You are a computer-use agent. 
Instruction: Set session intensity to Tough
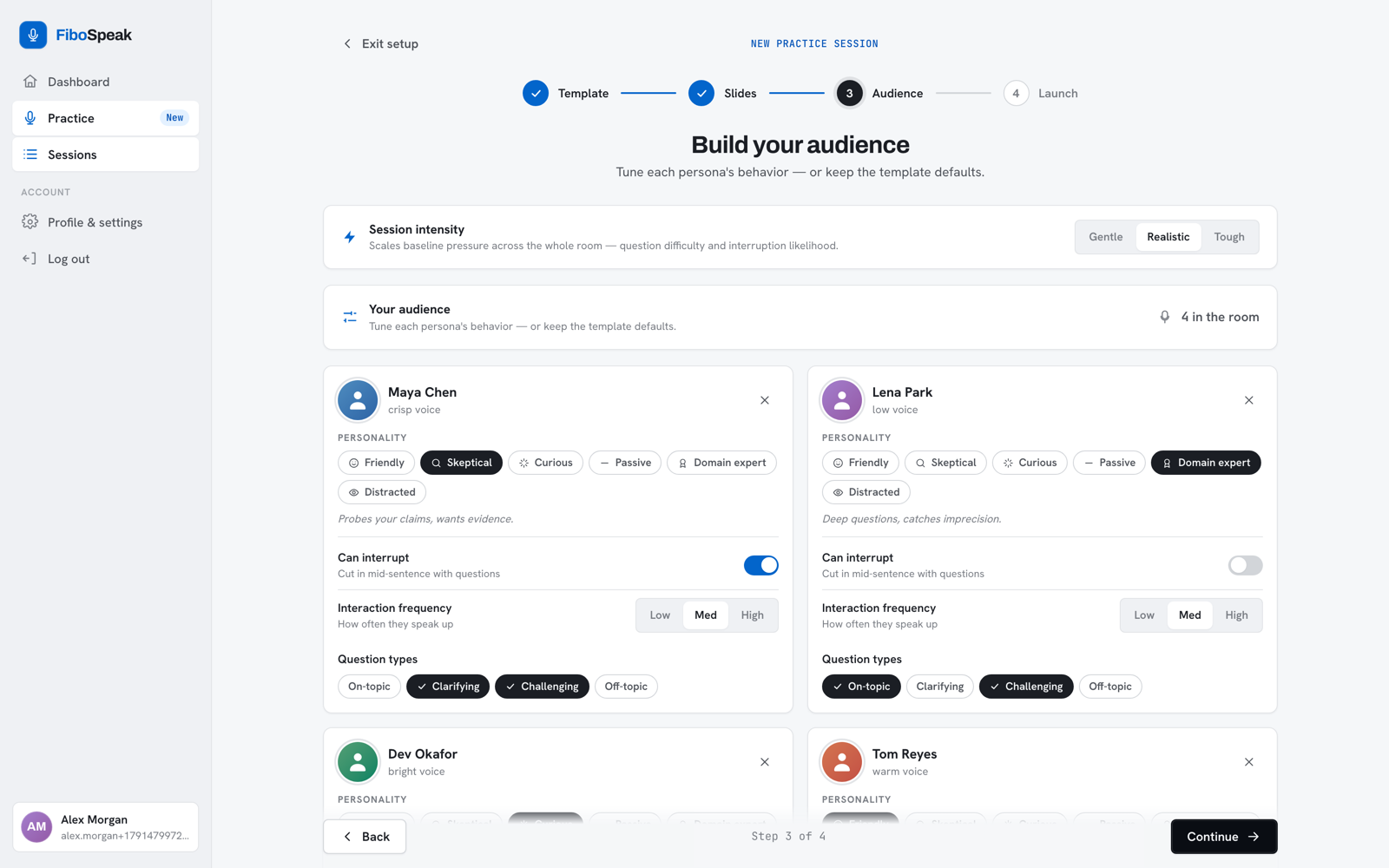(1229, 237)
